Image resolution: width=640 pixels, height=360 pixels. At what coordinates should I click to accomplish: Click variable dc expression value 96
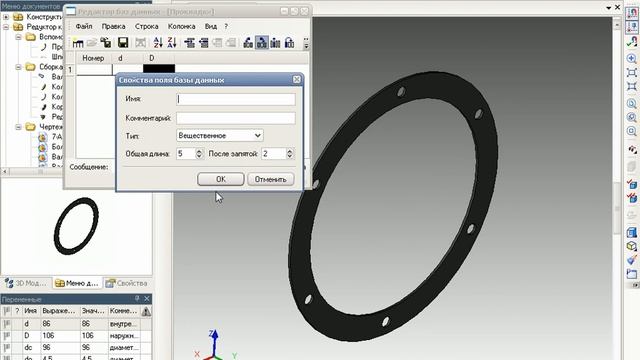click(x=60, y=347)
